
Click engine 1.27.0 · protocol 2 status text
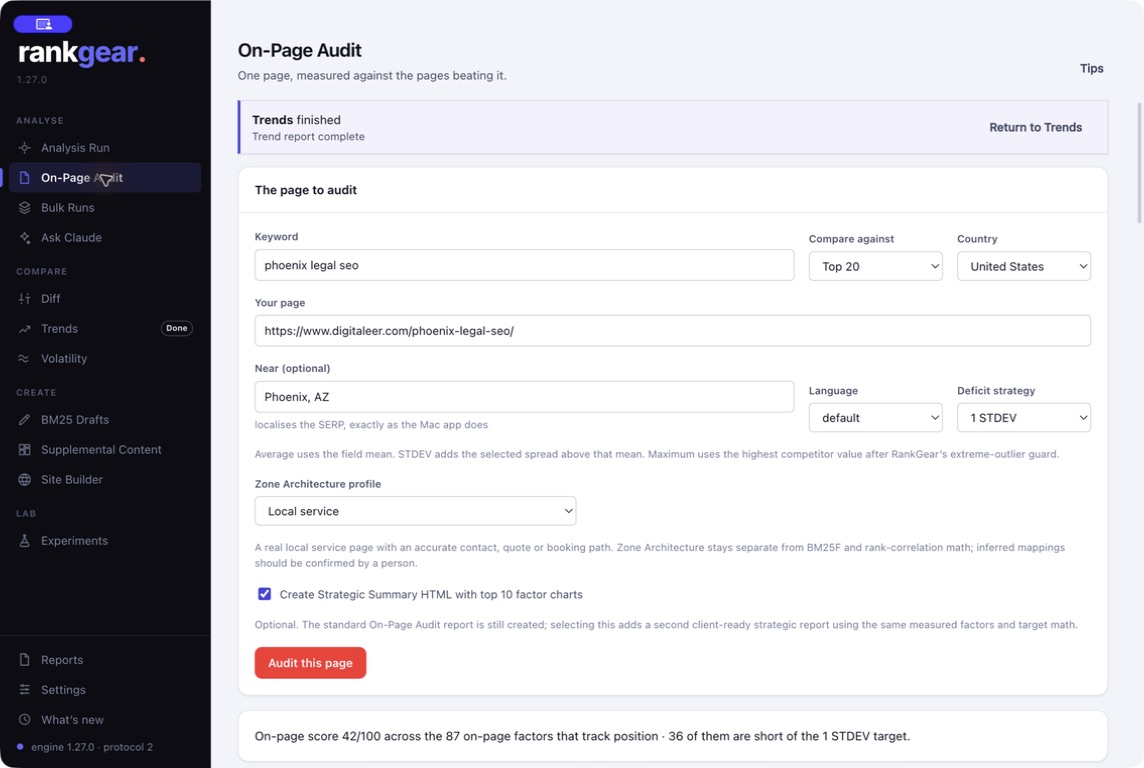coord(92,747)
